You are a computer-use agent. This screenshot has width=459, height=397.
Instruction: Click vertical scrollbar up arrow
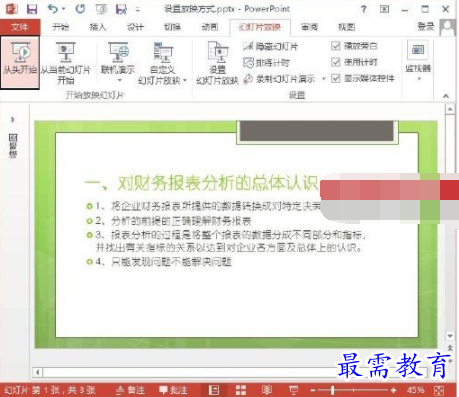(x=450, y=109)
